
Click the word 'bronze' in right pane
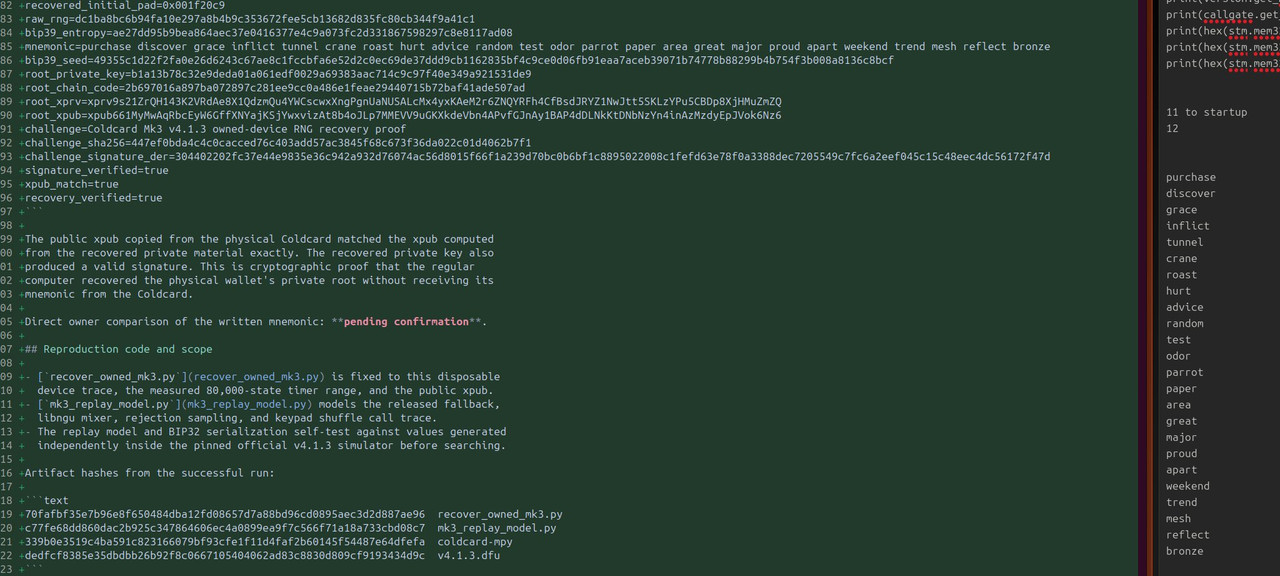1185,551
